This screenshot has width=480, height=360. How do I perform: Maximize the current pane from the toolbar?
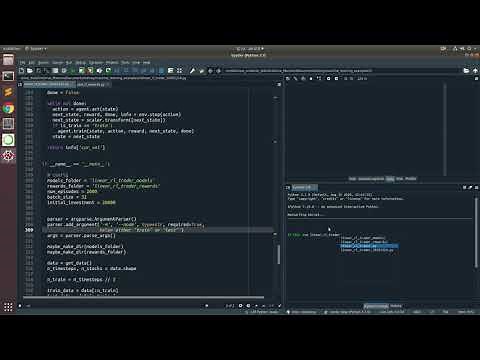(x=171, y=71)
